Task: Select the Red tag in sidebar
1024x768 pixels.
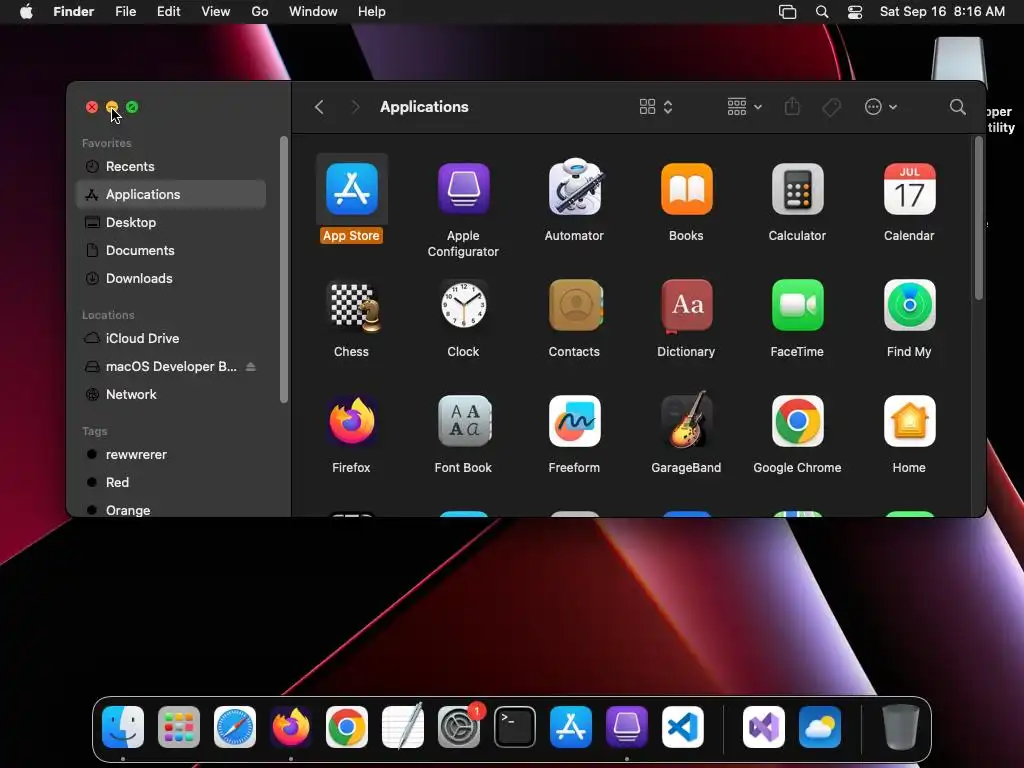Action: point(171,483)
